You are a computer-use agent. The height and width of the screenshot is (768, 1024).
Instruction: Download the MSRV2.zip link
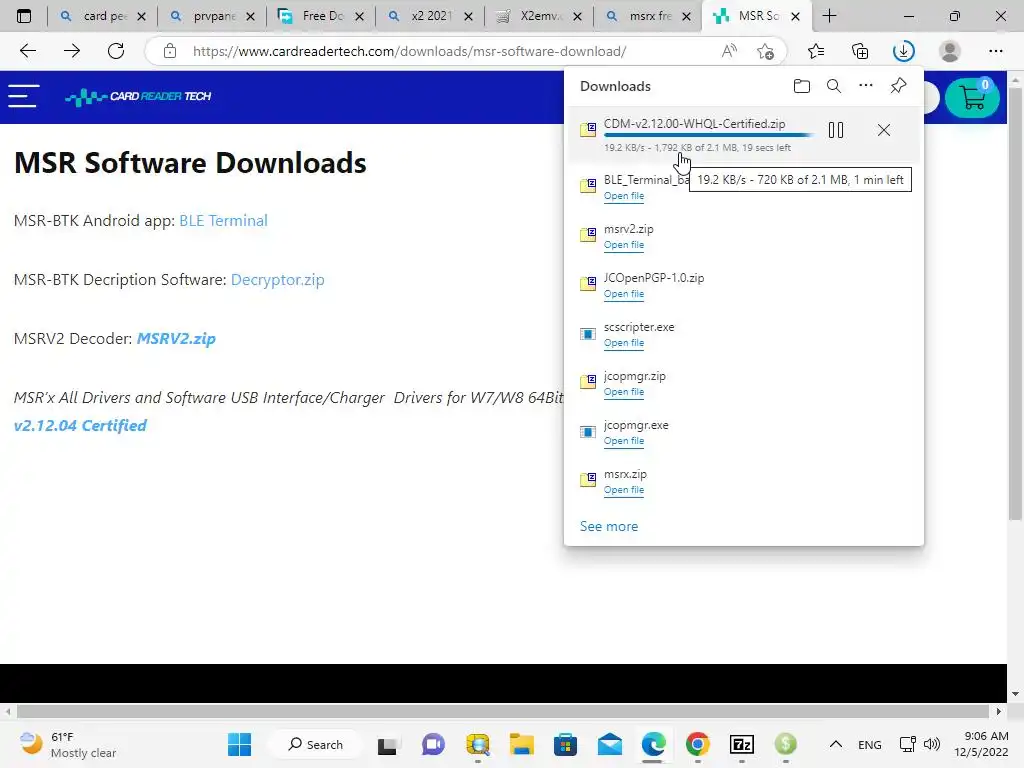(x=176, y=338)
